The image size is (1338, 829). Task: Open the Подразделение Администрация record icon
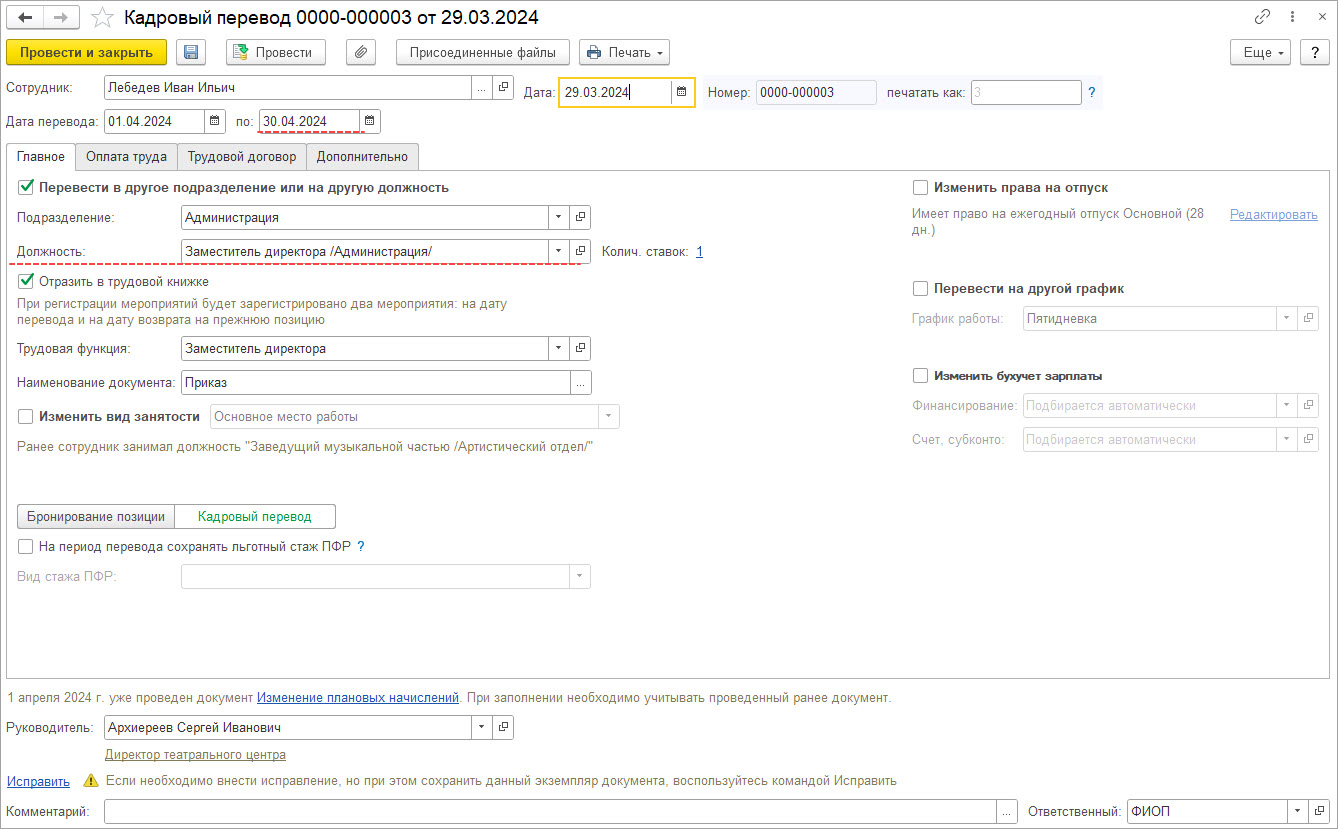[580, 217]
